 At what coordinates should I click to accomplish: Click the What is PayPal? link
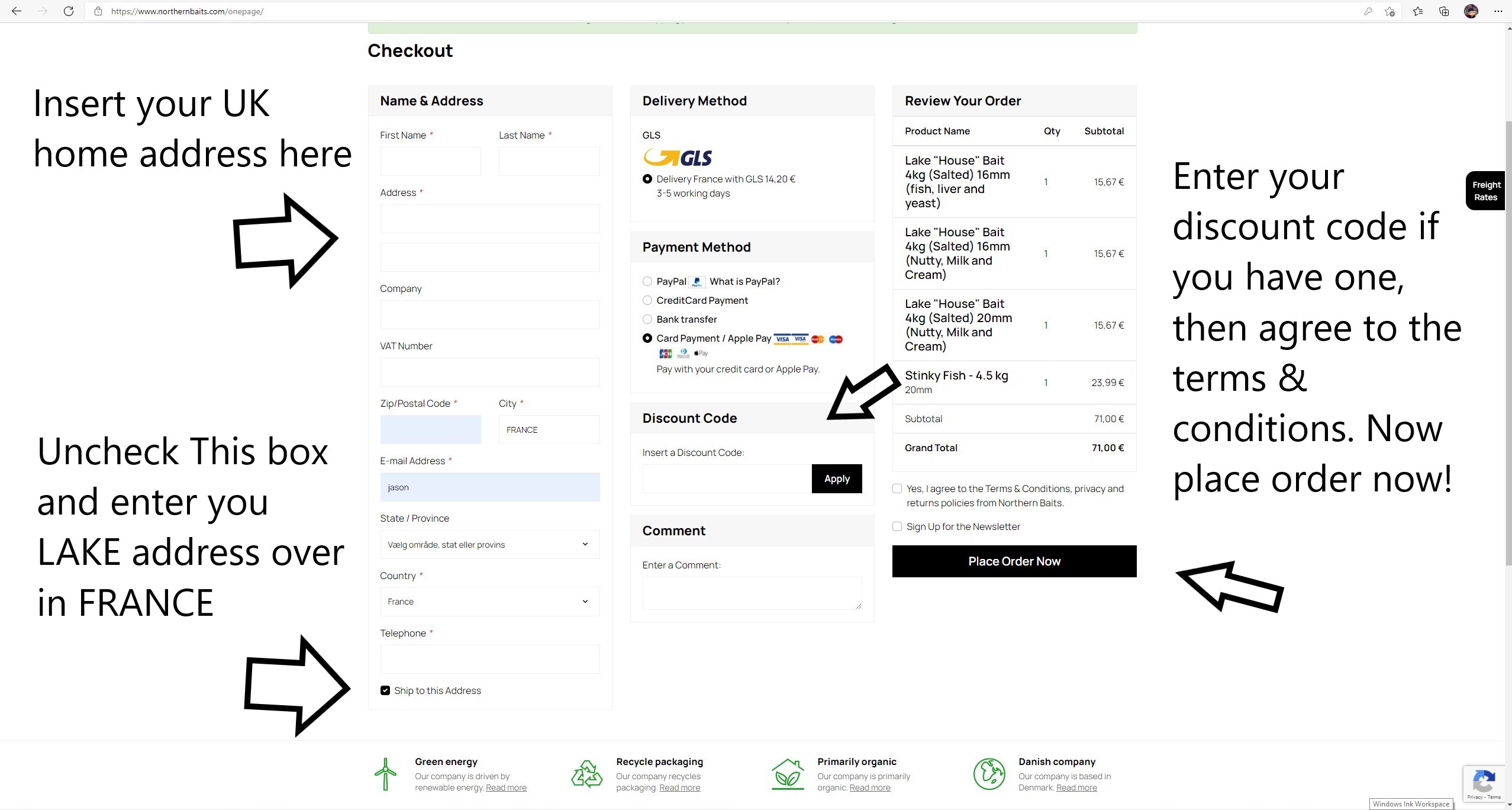(744, 281)
